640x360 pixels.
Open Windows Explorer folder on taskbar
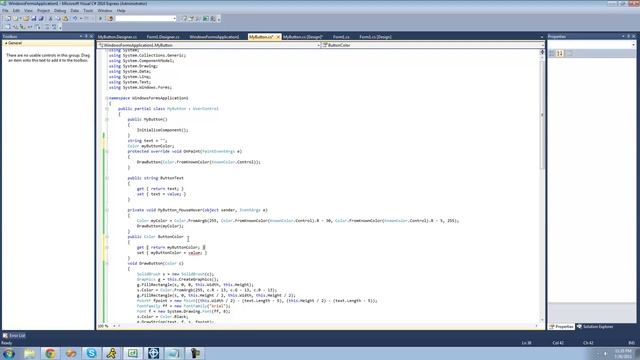29,353
